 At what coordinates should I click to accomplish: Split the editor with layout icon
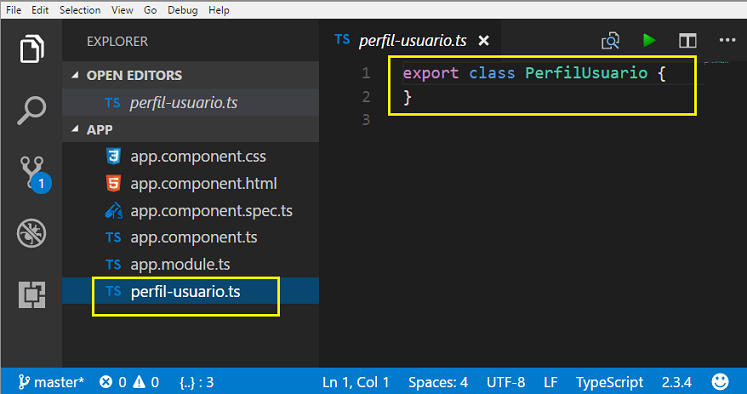click(687, 40)
